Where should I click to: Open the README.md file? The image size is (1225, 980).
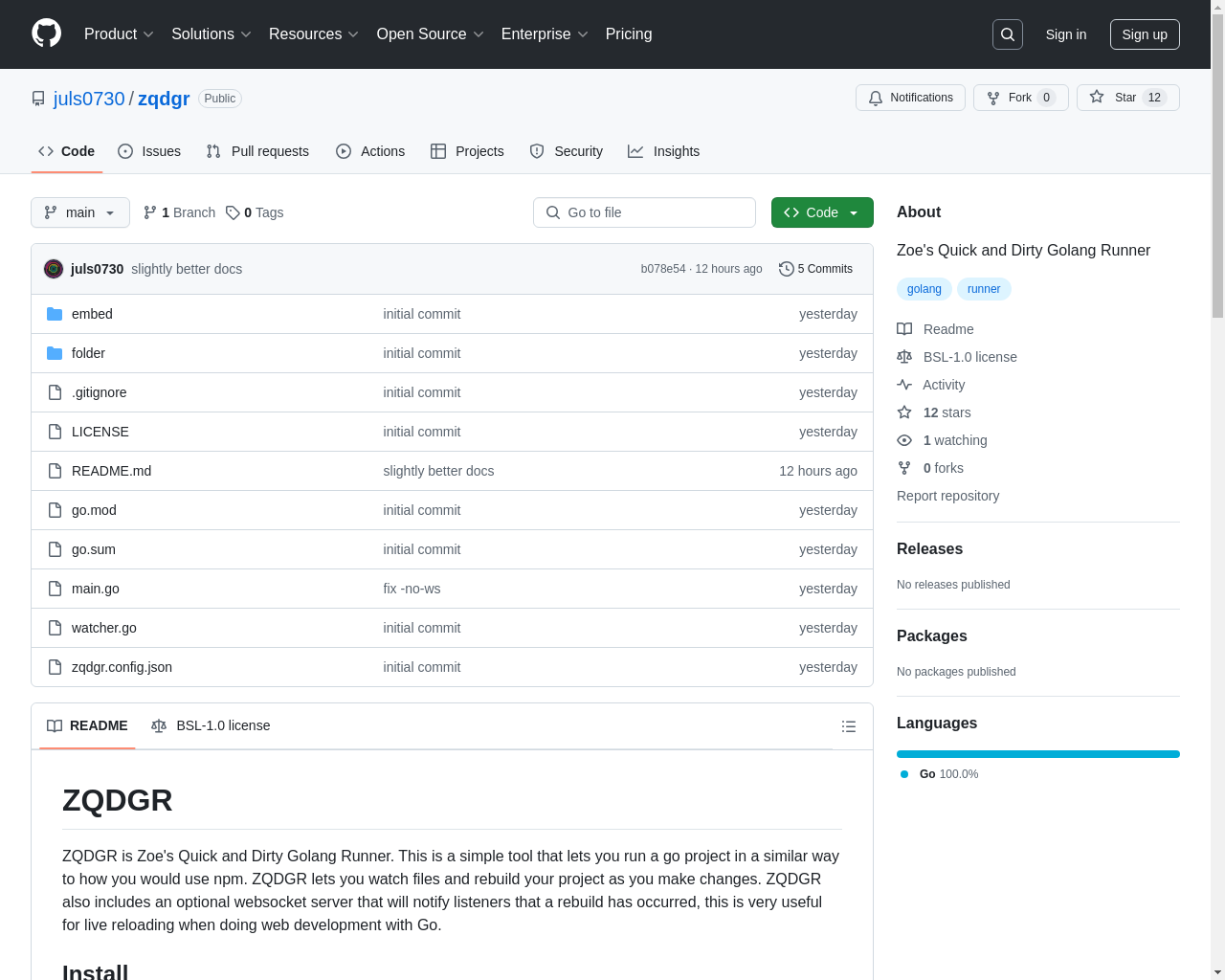click(111, 471)
